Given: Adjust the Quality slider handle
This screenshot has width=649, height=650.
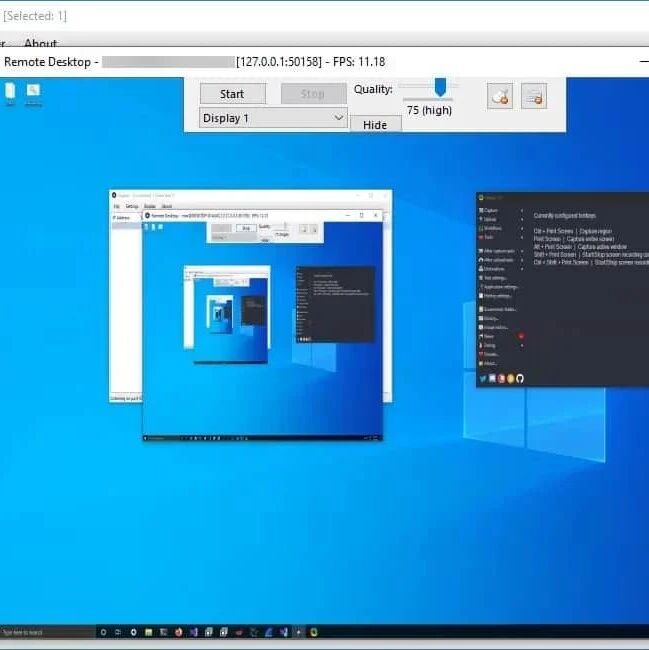Looking at the screenshot, I should (x=440, y=87).
